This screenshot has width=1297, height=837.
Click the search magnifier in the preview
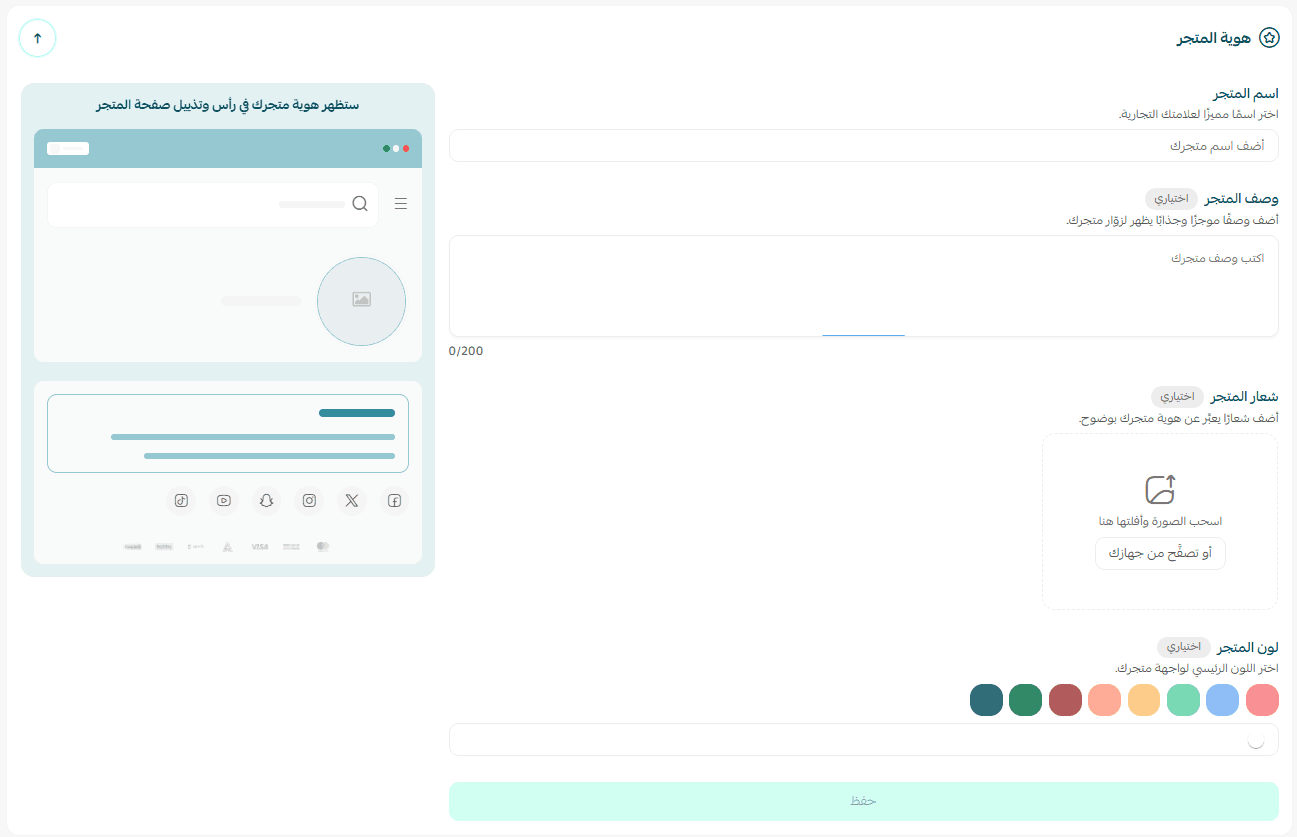coord(360,204)
